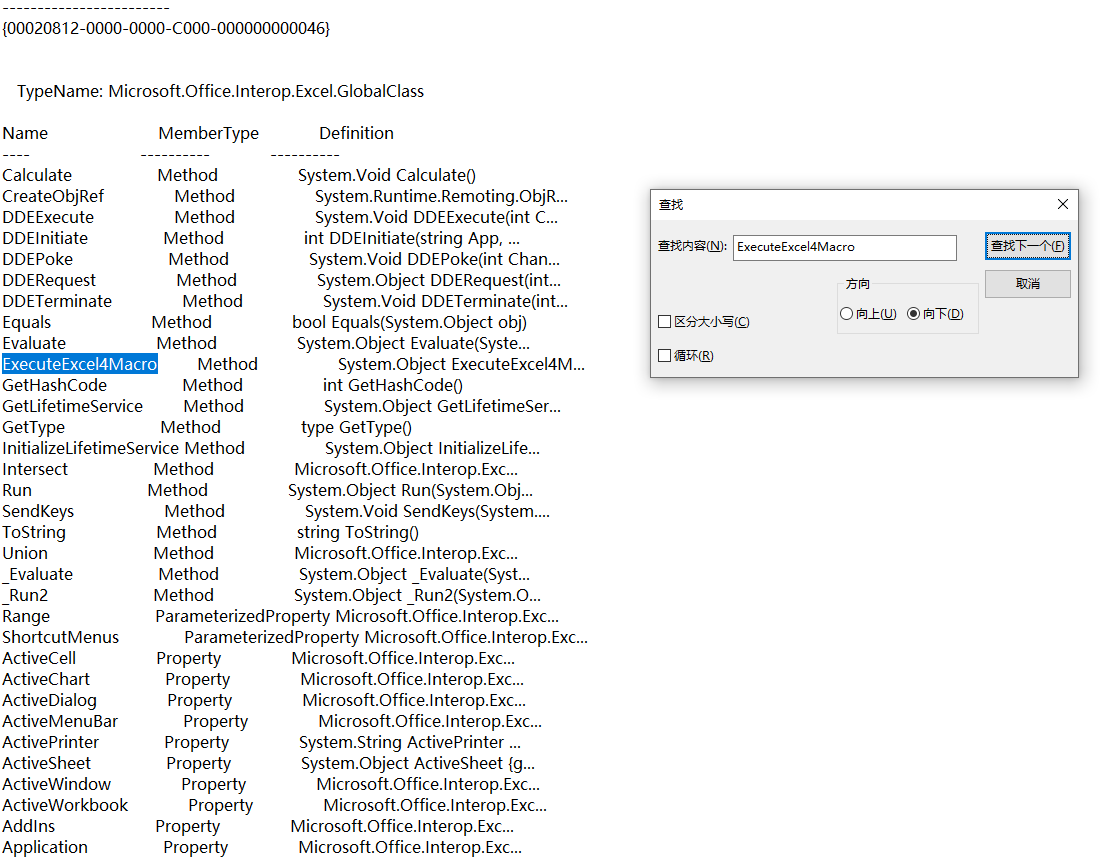Click the MemberType column header
Image resolution: width=1106 pixels, height=861 pixels.
click(209, 133)
